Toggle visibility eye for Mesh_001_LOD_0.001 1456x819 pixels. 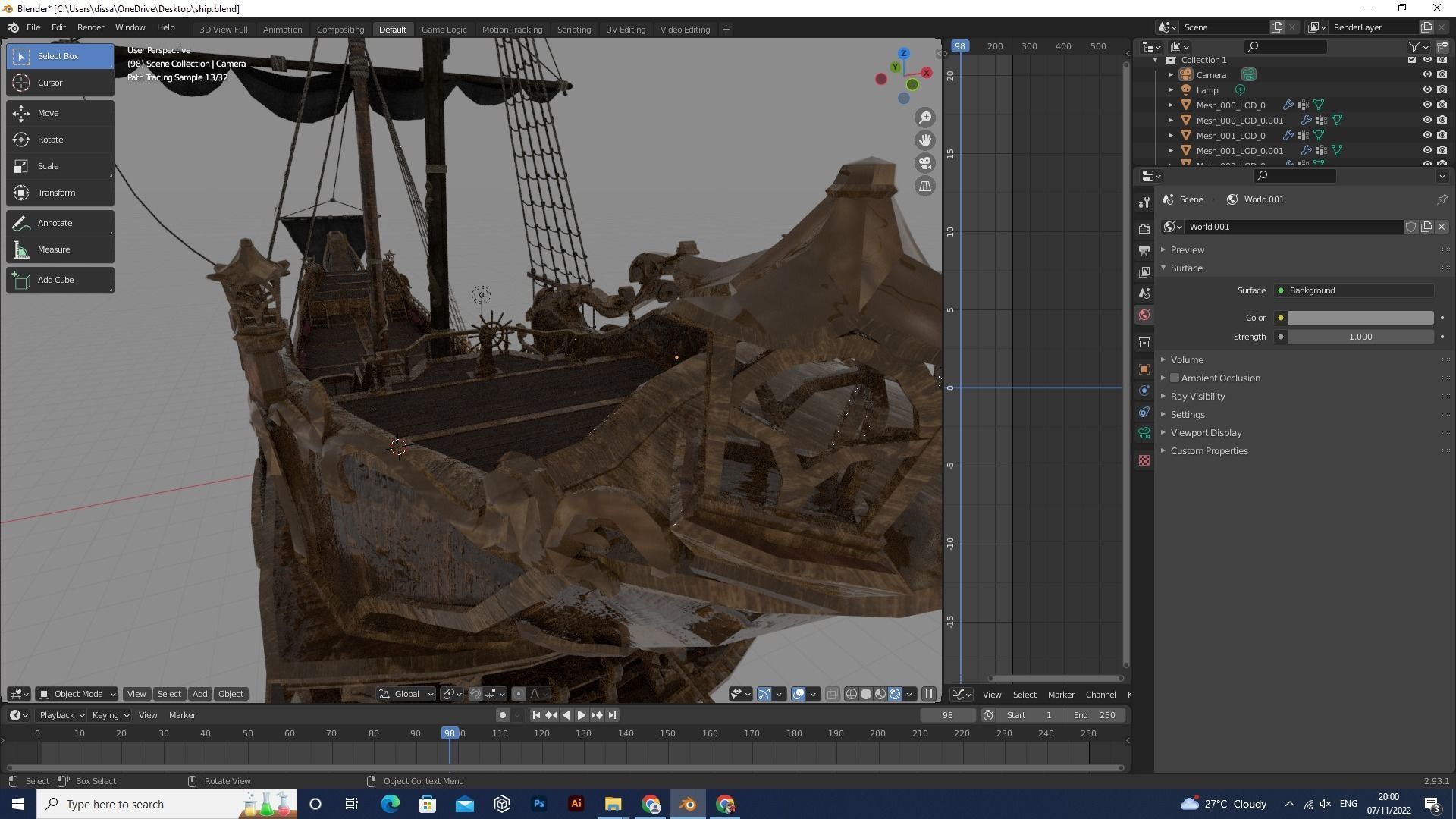pyautogui.click(x=1427, y=150)
